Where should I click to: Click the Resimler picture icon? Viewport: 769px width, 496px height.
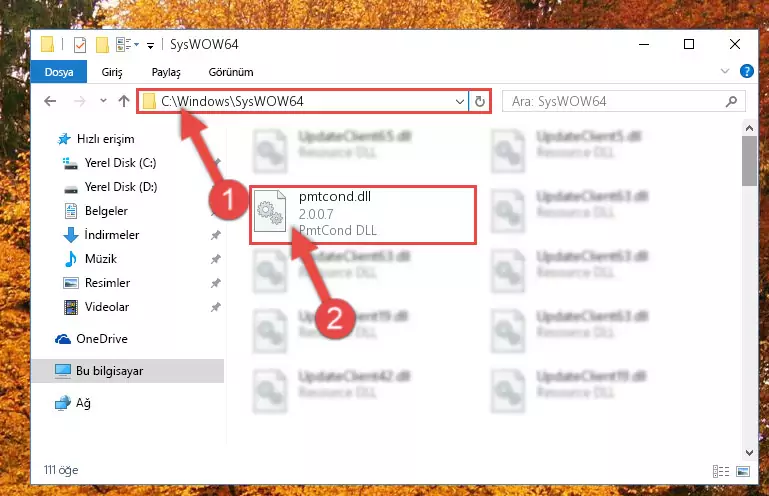(x=71, y=283)
